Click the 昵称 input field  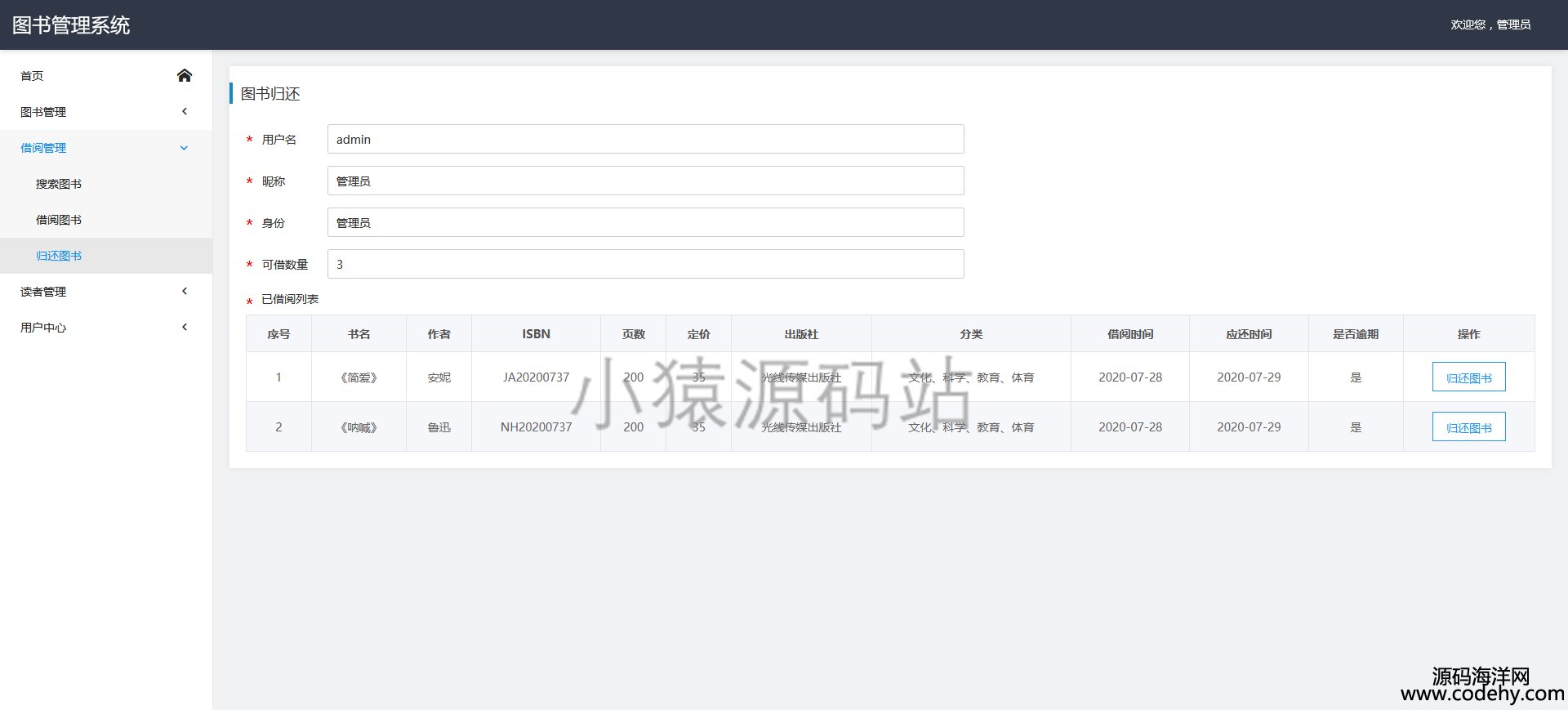click(645, 181)
